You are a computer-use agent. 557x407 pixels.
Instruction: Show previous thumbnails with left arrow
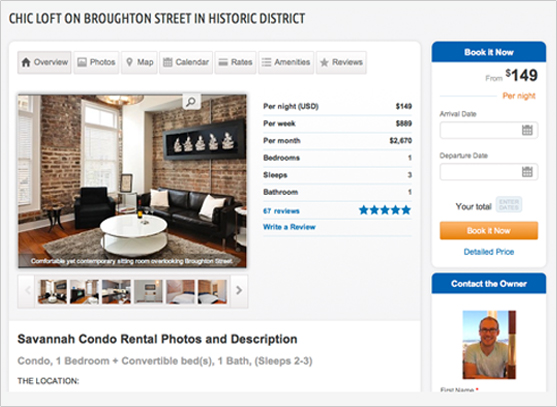tap(27, 291)
